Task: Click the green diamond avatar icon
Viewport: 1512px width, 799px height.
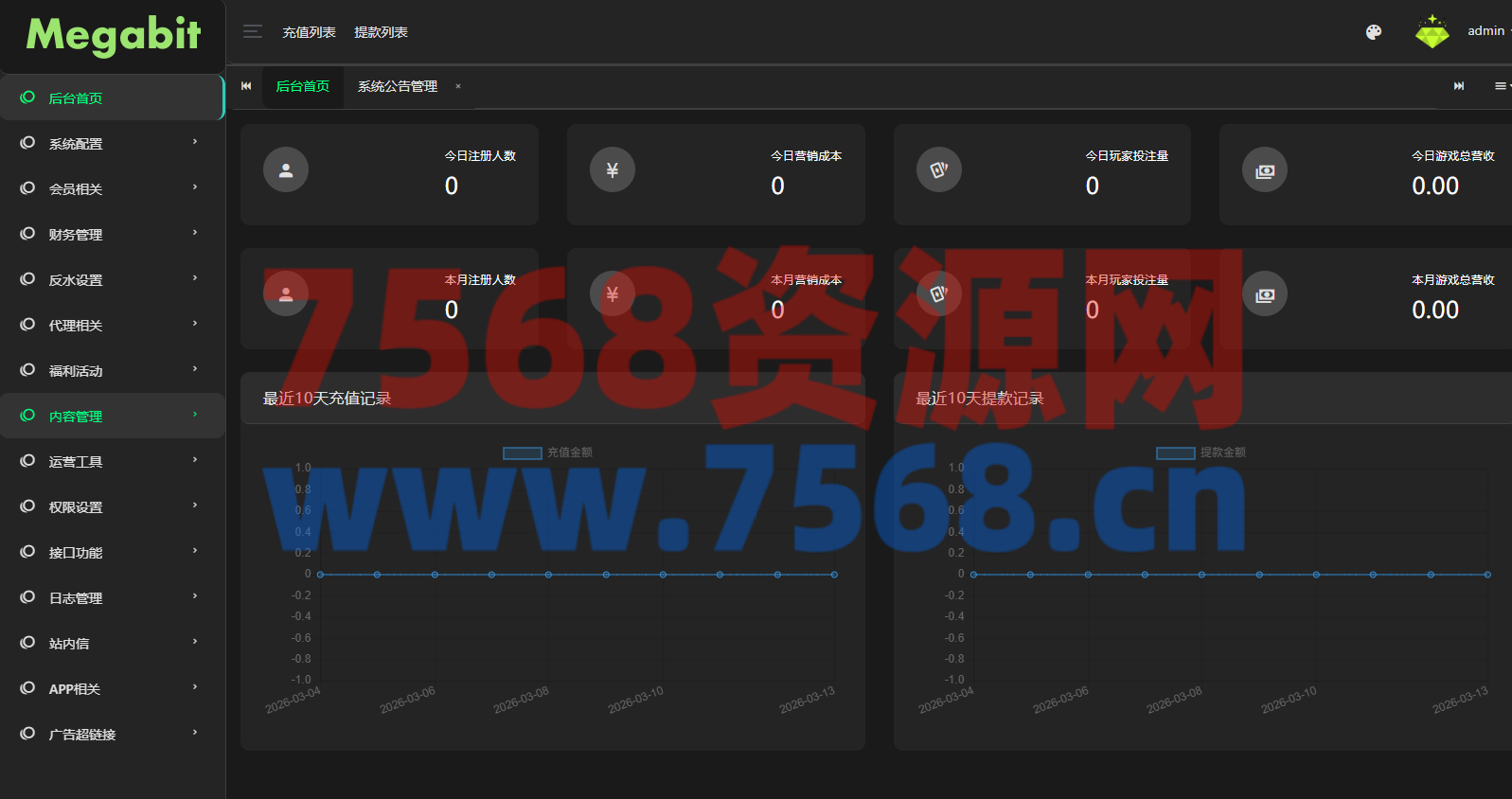Action: (x=1432, y=32)
